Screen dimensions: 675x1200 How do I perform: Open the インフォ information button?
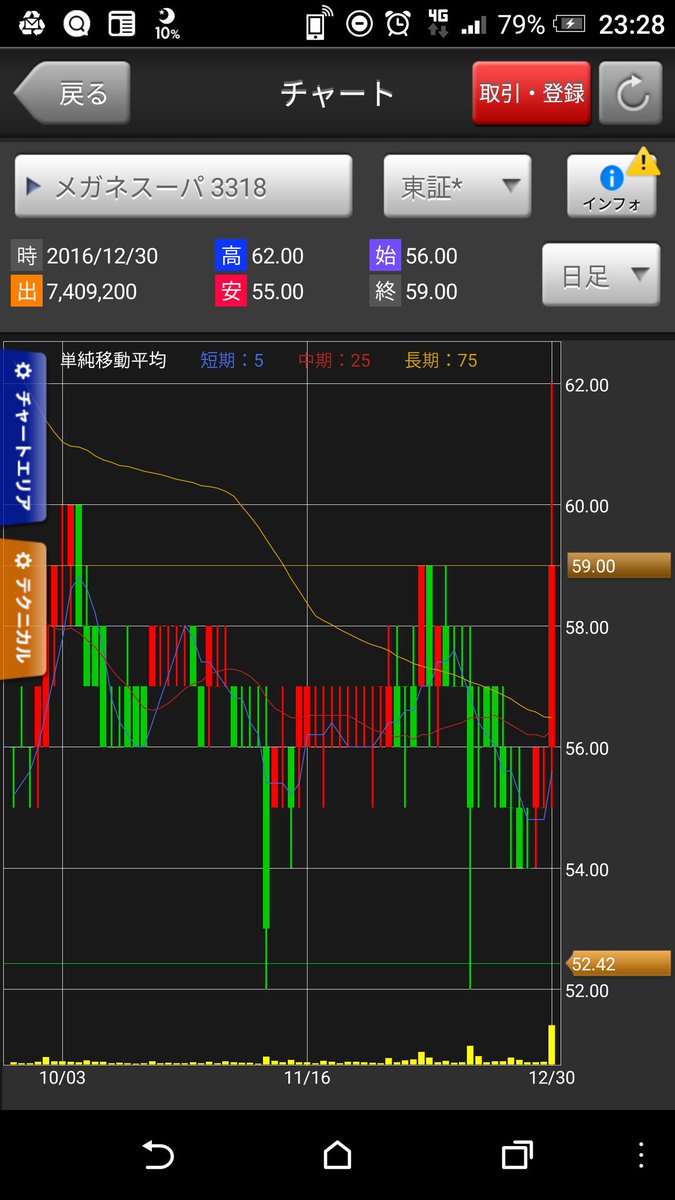pos(611,186)
